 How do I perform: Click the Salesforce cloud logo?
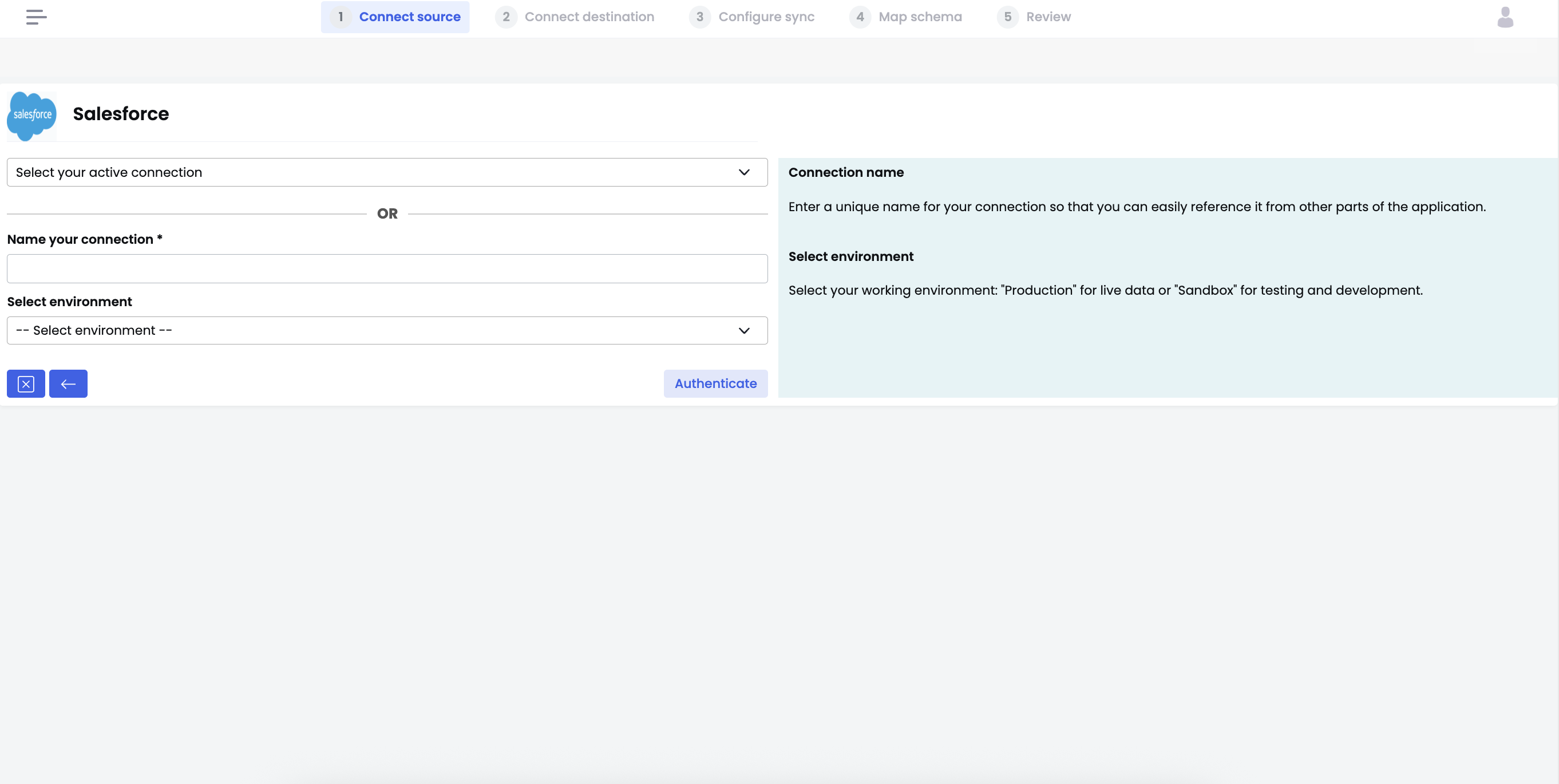pyautogui.click(x=31, y=116)
